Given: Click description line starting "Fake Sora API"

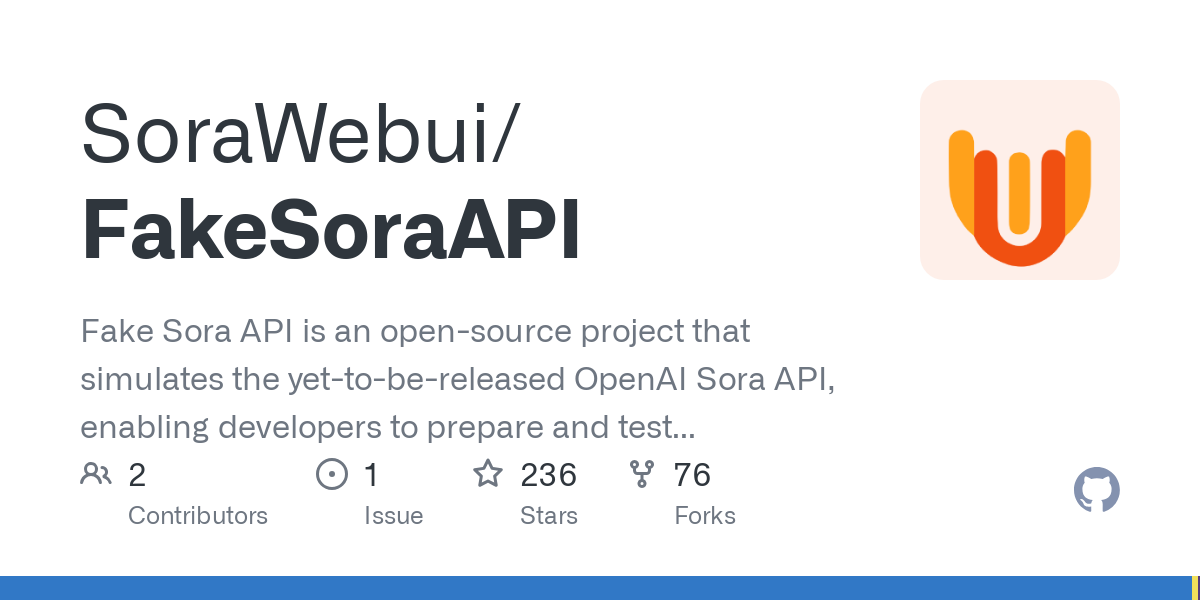Looking at the screenshot, I should [415, 331].
